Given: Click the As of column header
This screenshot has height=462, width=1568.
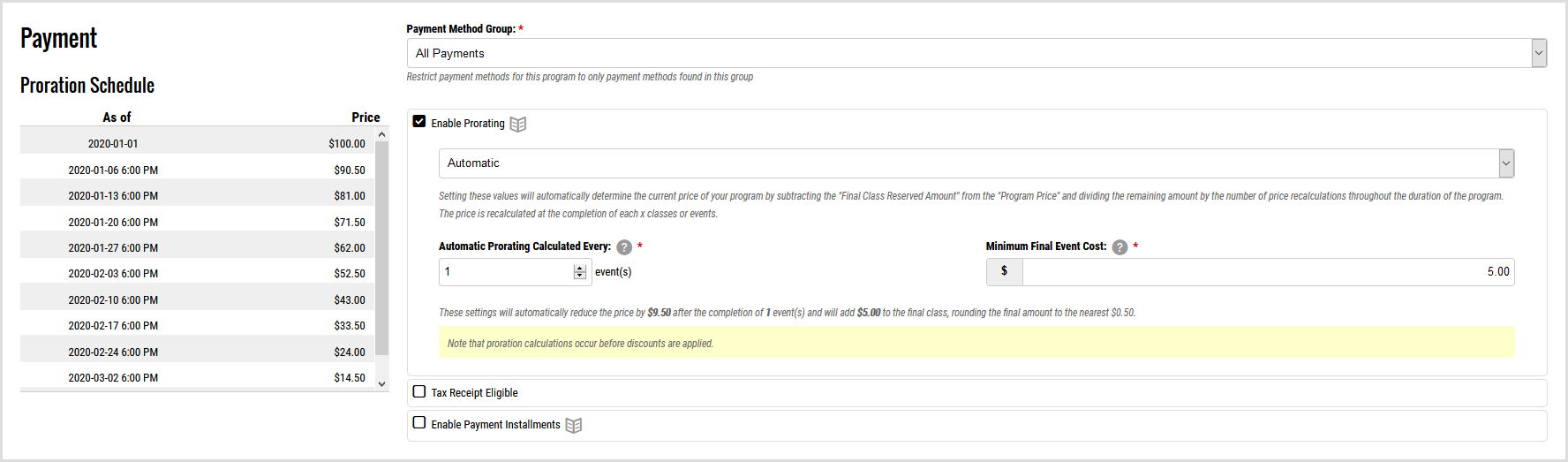Looking at the screenshot, I should (117, 117).
